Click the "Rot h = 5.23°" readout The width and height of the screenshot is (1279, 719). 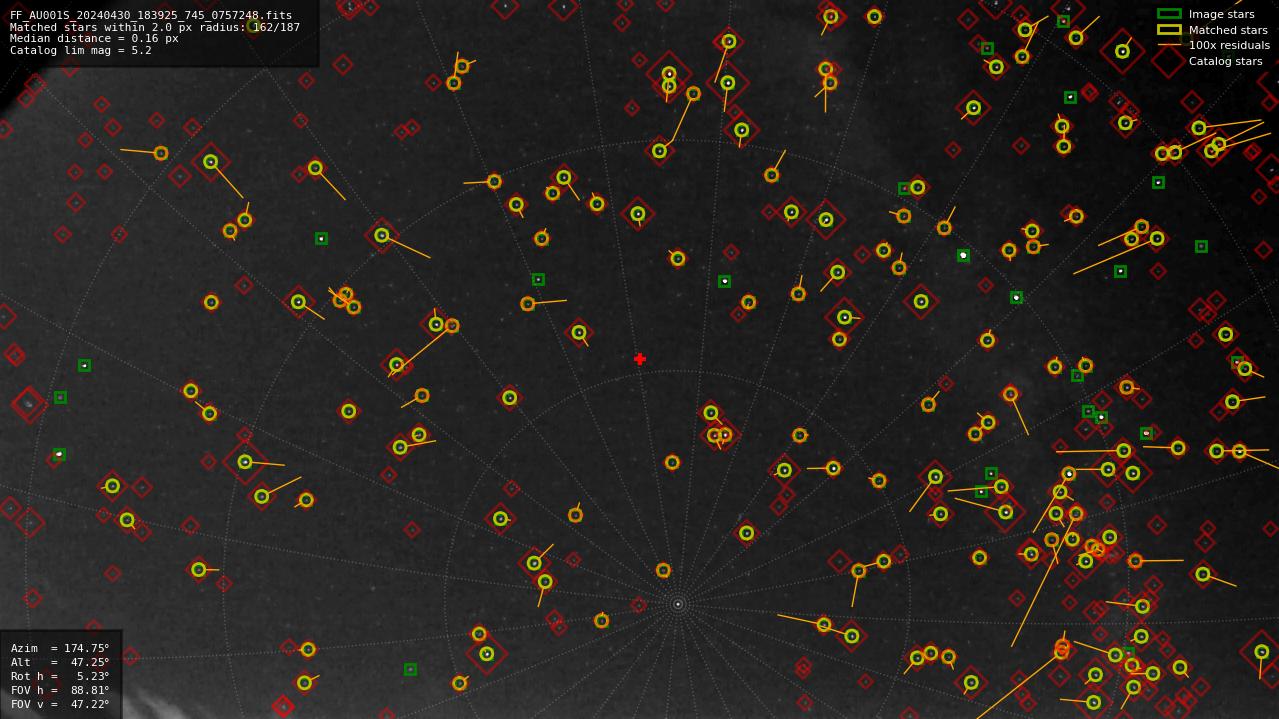(x=60, y=676)
